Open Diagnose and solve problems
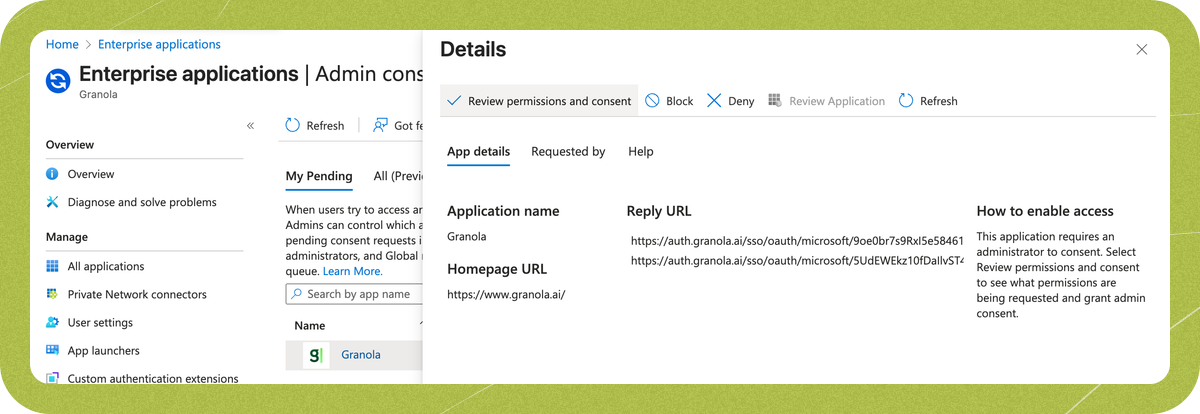 click(144, 202)
